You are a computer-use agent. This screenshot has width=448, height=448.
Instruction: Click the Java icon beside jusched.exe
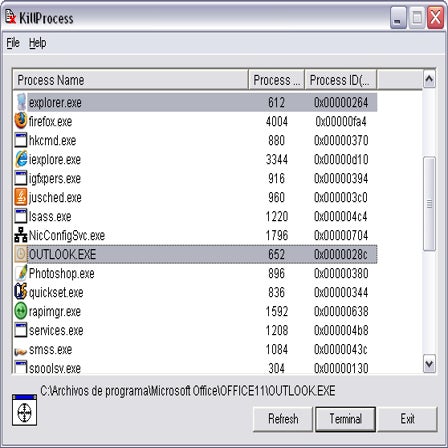point(21,197)
